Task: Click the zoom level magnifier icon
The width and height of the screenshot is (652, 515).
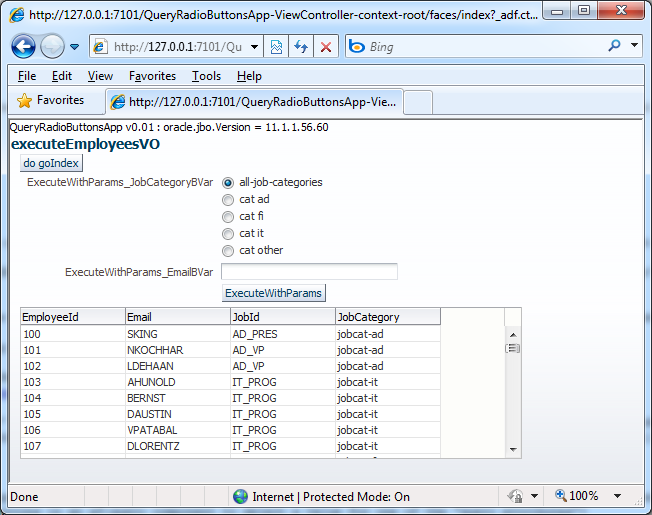Action: pos(561,495)
